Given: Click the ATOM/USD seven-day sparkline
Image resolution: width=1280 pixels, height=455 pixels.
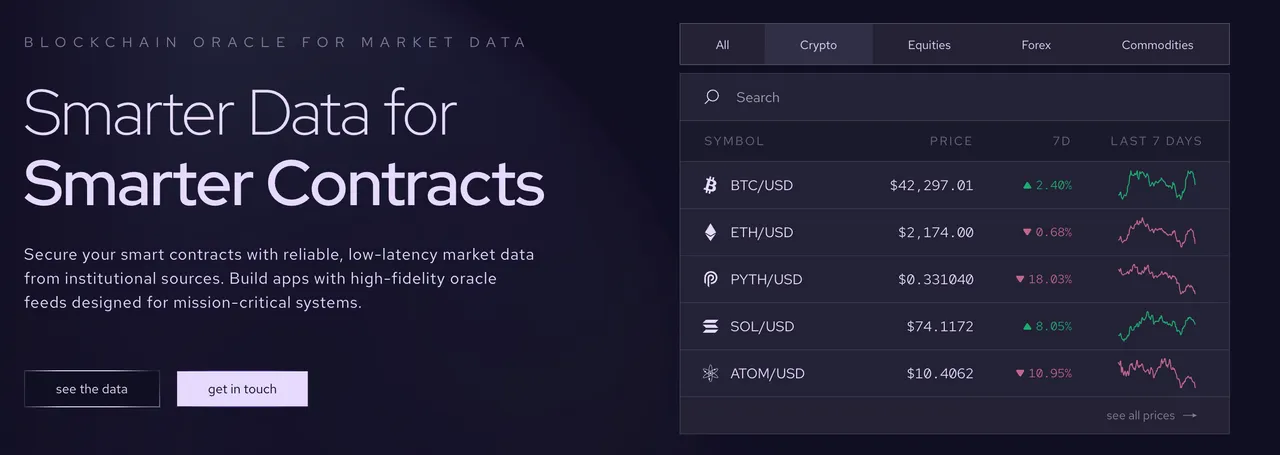Looking at the screenshot, I should pos(1156,373).
